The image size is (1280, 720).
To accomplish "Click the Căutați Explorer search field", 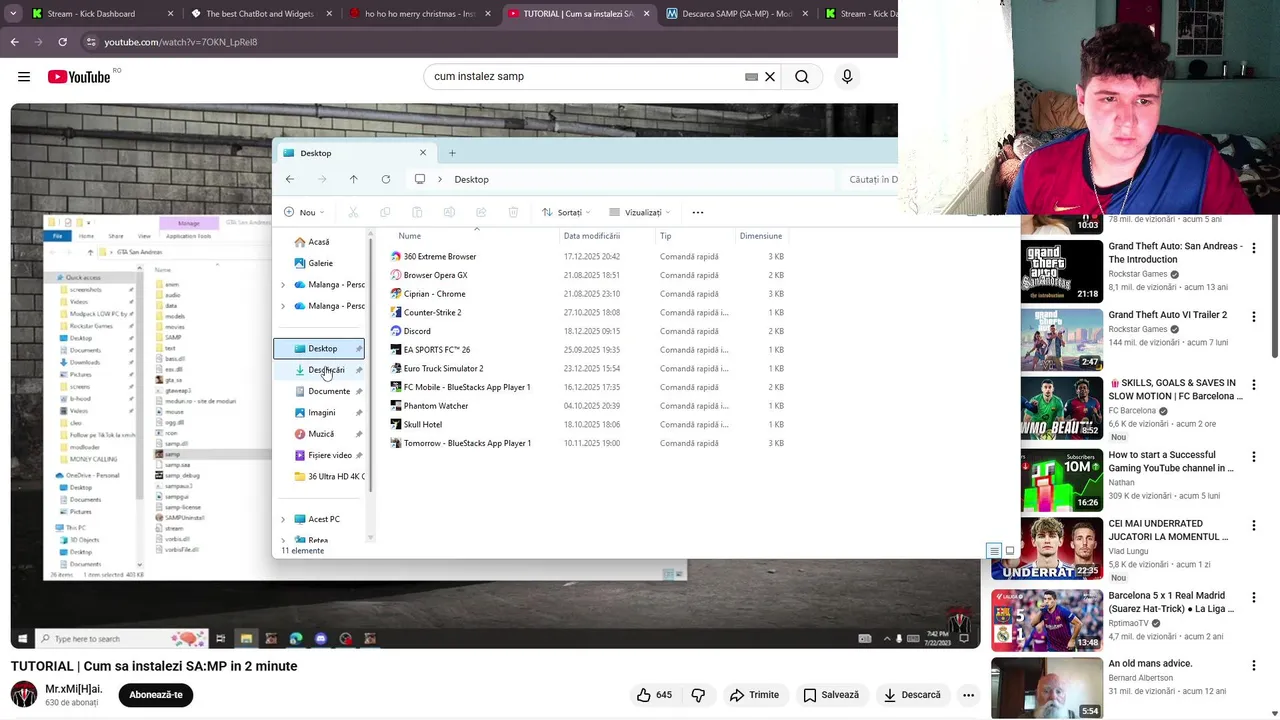I will [x=868, y=179].
